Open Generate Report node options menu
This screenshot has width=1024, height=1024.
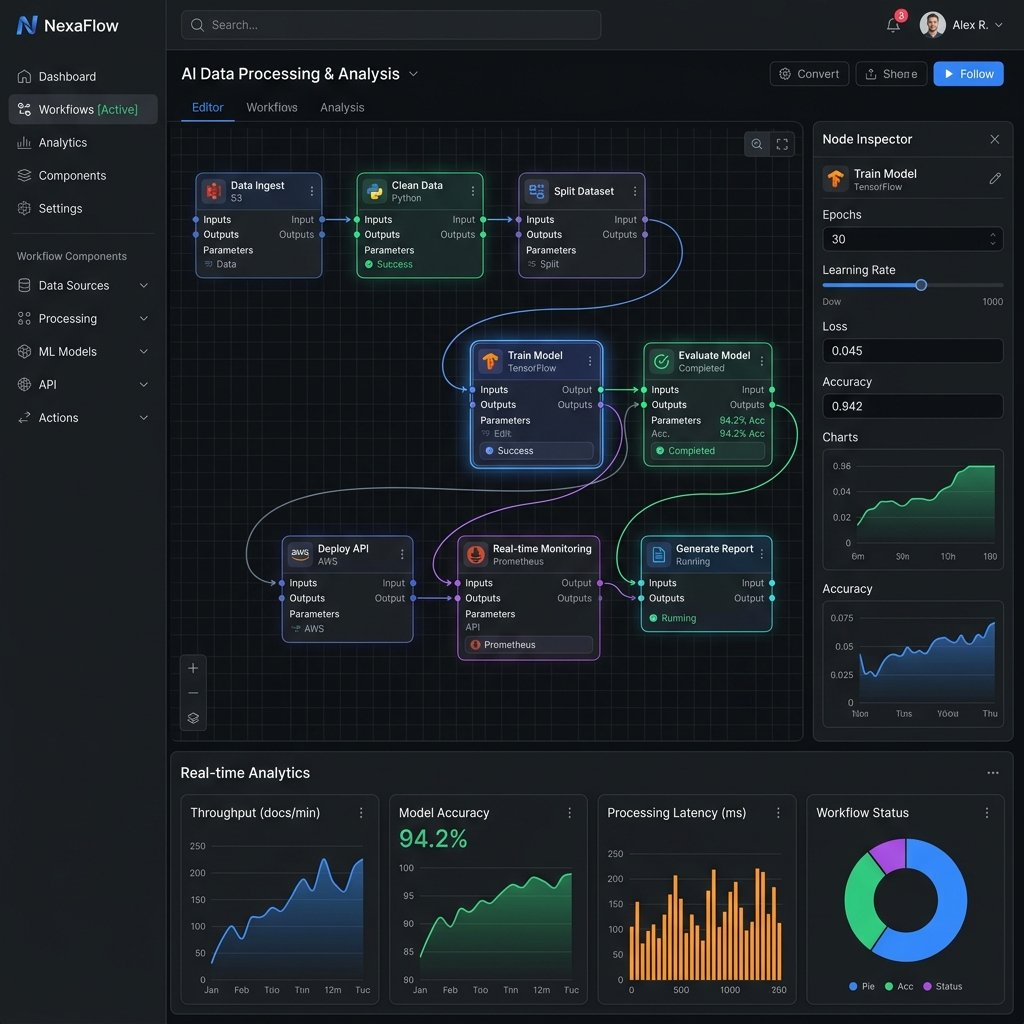[x=761, y=554]
